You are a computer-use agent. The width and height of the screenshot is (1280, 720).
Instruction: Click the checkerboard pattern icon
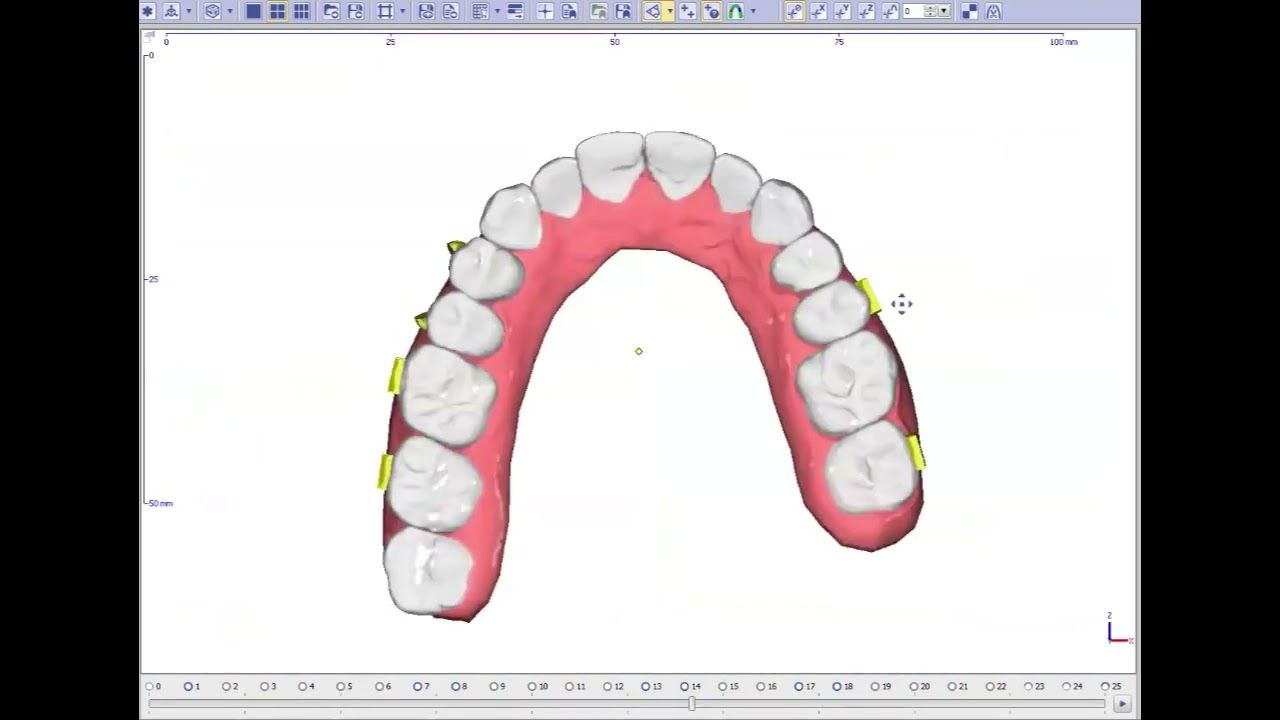969,12
